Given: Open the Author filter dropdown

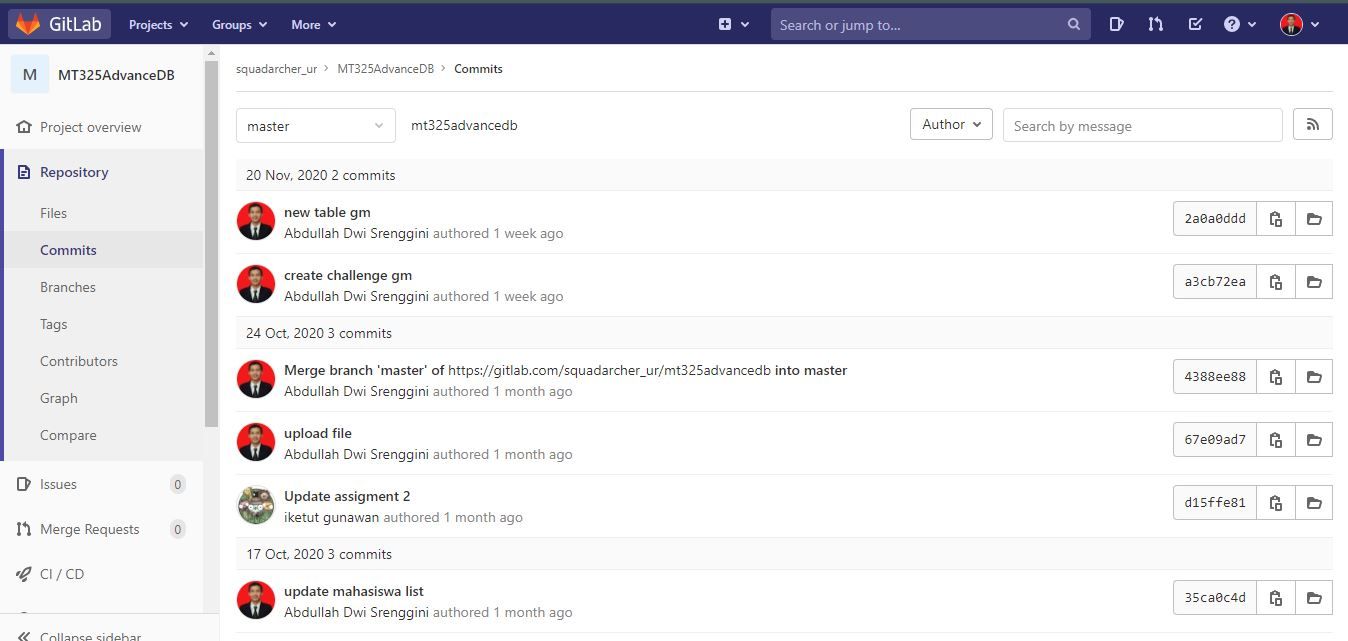Looking at the screenshot, I should tap(950, 125).
